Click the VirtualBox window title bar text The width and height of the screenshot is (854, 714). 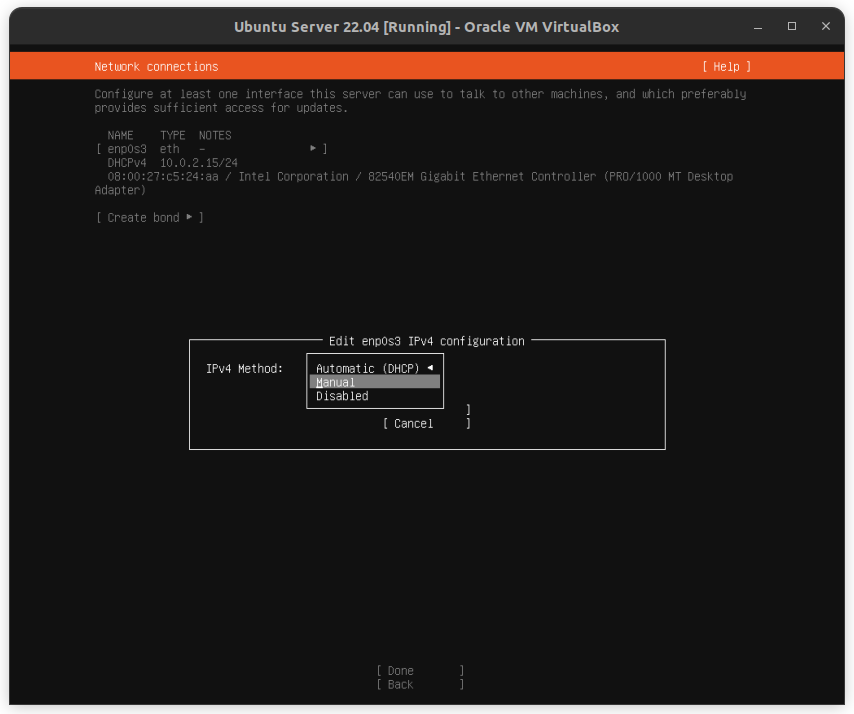(x=426, y=27)
